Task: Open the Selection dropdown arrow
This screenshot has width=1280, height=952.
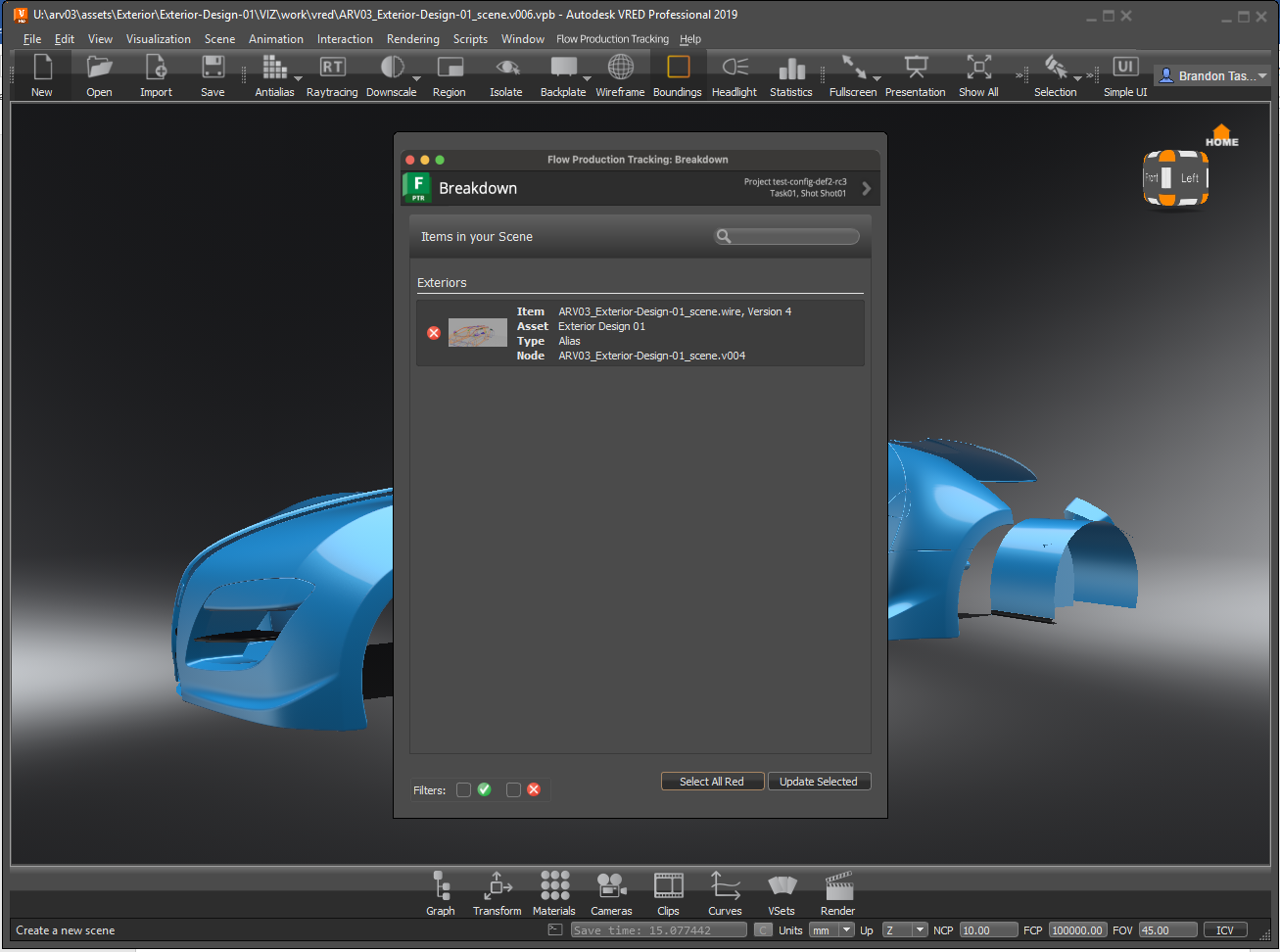Action: coord(1078,78)
